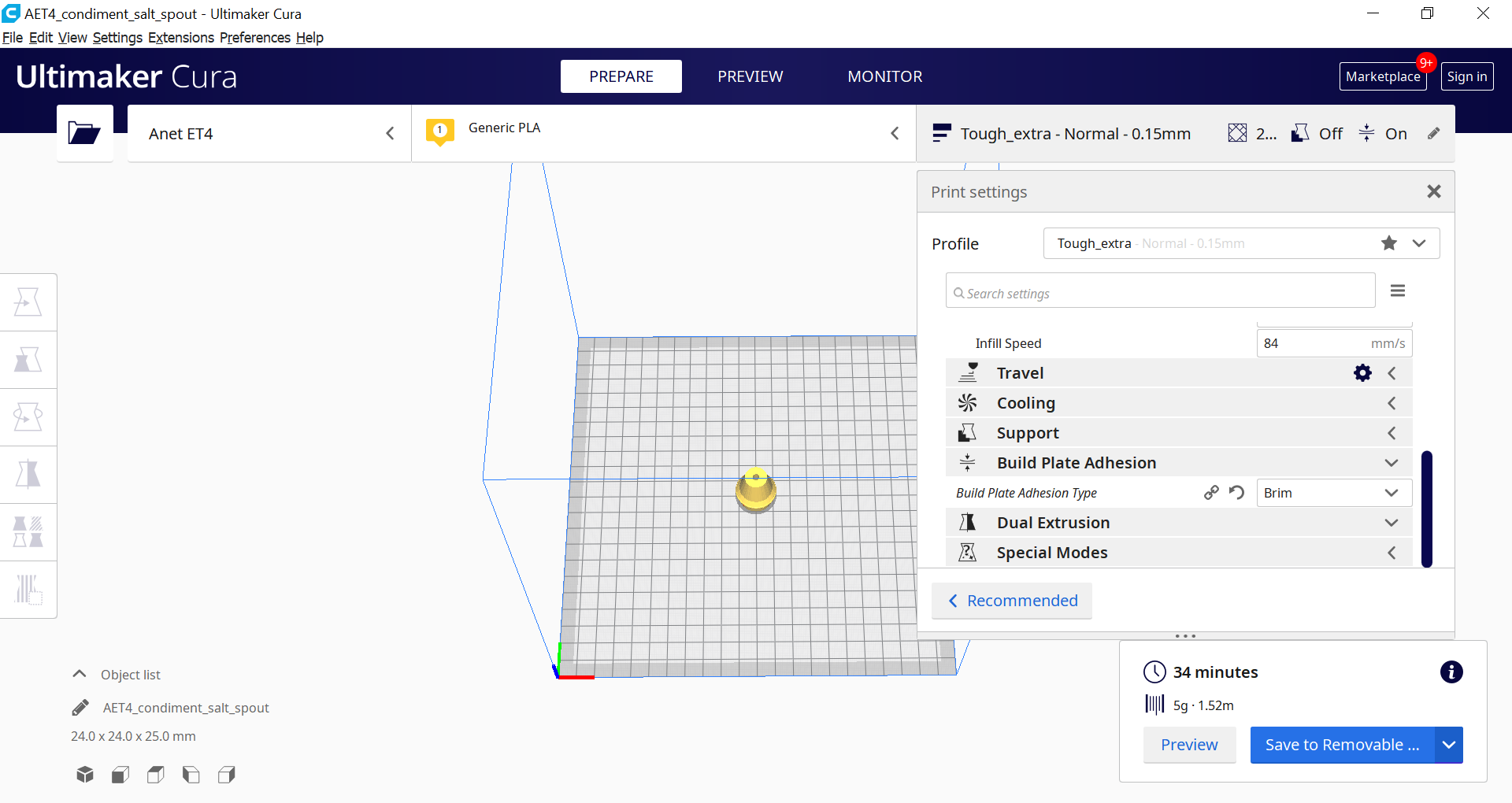Select the Support Blocker tool
The image size is (1512, 803).
click(x=28, y=590)
